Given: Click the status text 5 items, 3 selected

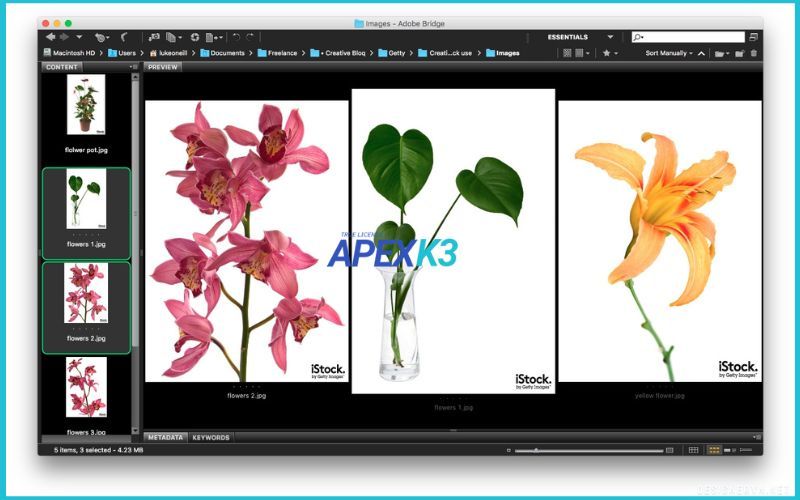Looking at the screenshot, I should pos(98,450).
